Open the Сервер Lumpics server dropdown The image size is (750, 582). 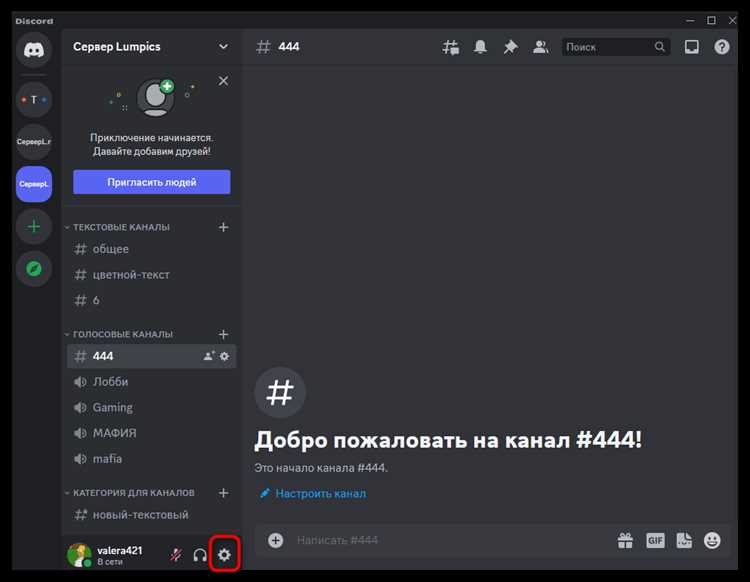coord(152,47)
